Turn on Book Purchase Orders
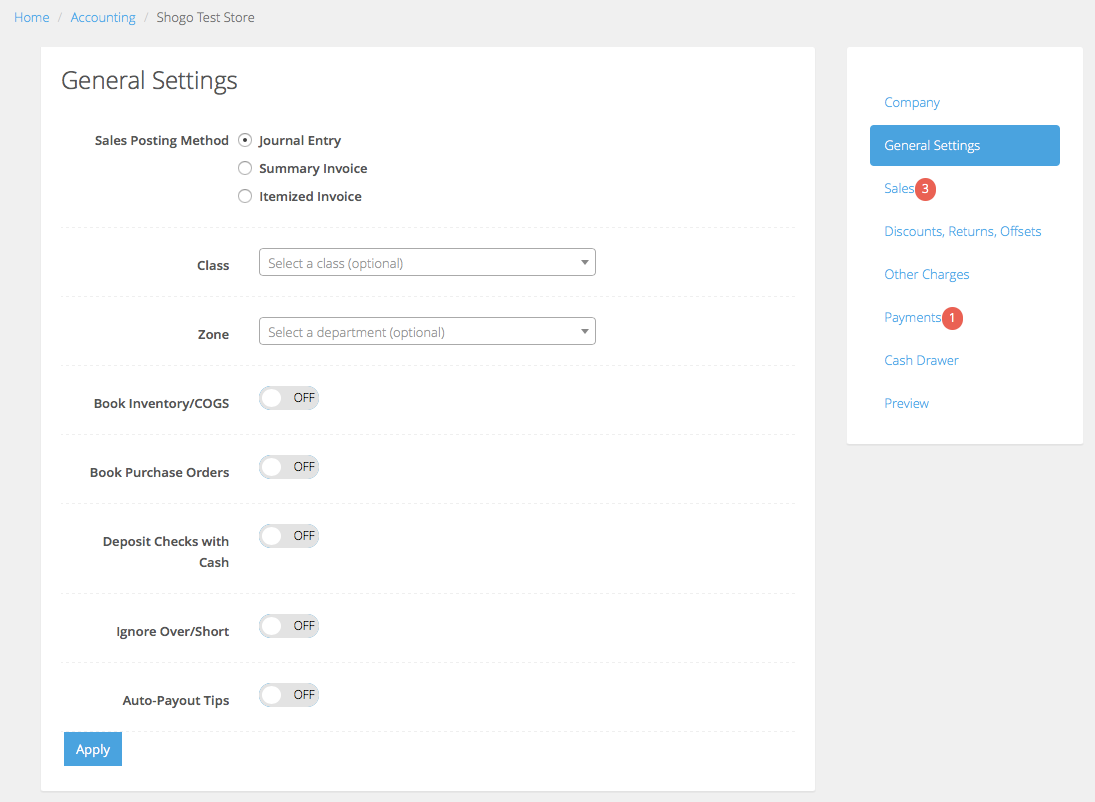Image resolution: width=1095 pixels, height=802 pixels. pos(288,466)
